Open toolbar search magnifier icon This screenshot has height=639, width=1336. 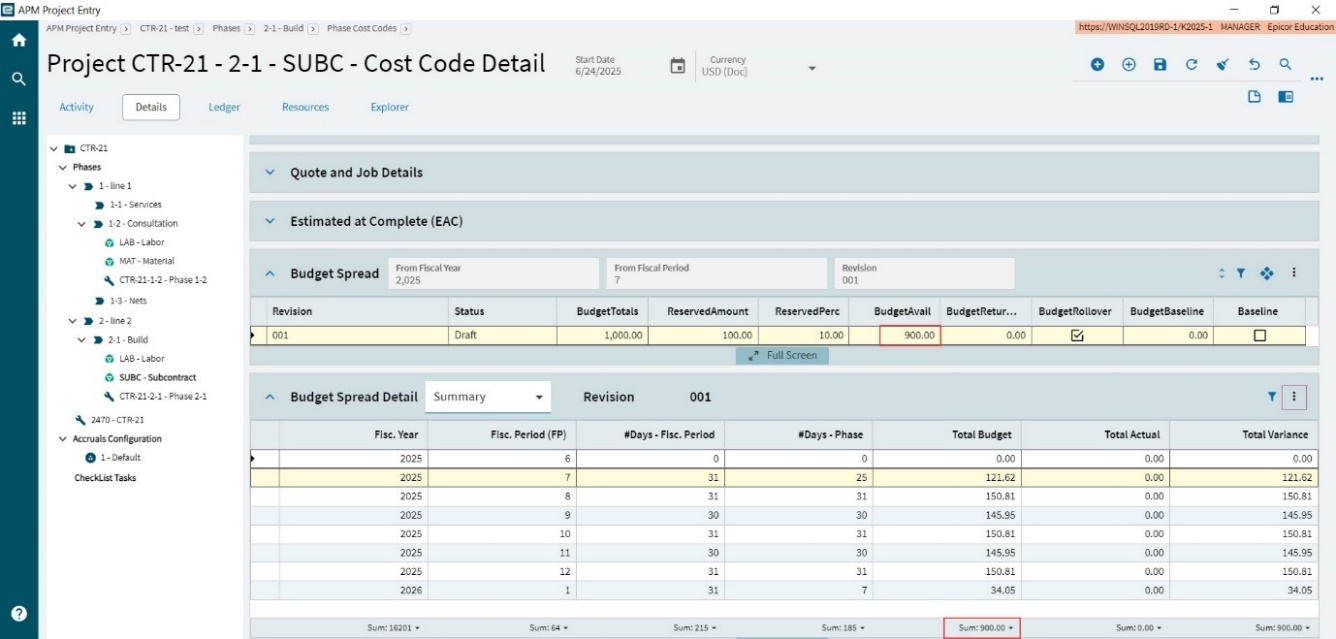pyautogui.click(x=1285, y=64)
